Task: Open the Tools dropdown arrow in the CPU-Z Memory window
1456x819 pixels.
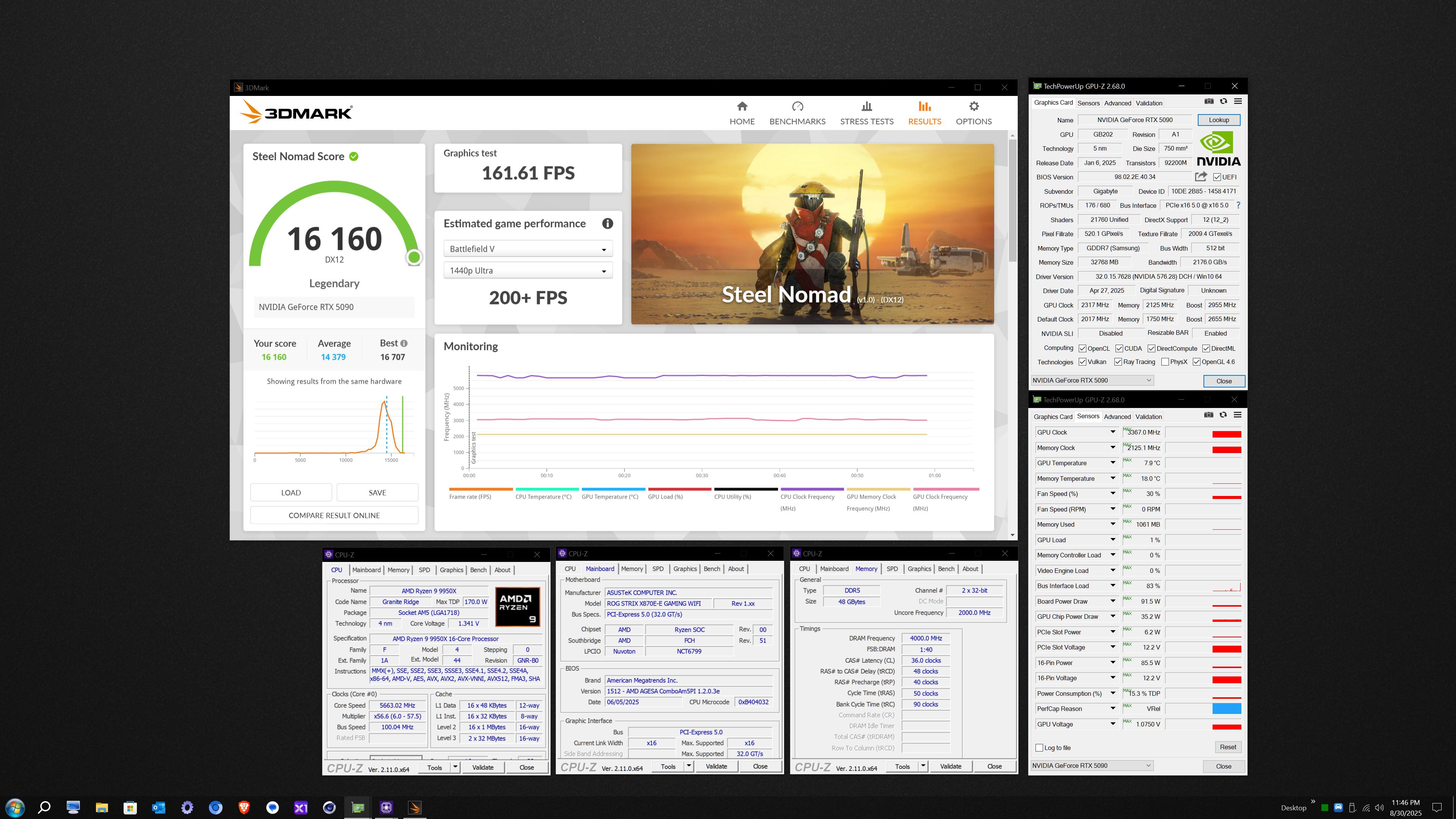Action: [x=923, y=766]
